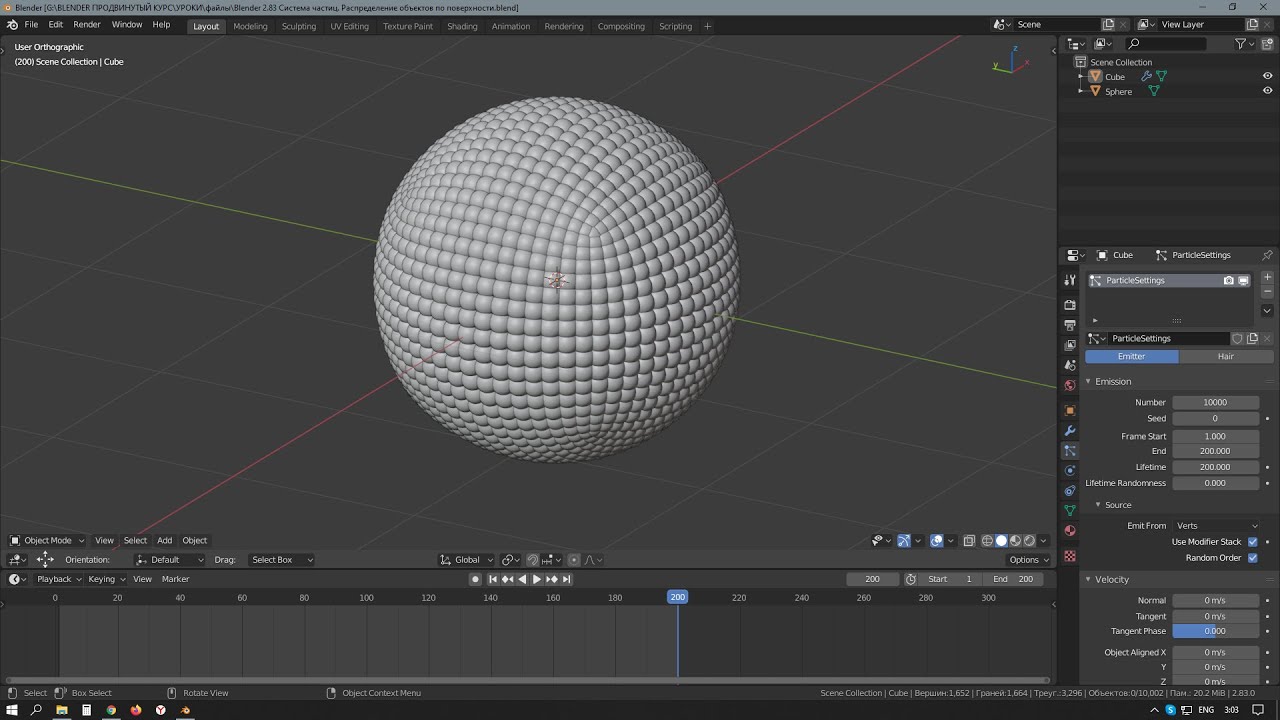Open the Object Mode dropdown

coord(47,540)
